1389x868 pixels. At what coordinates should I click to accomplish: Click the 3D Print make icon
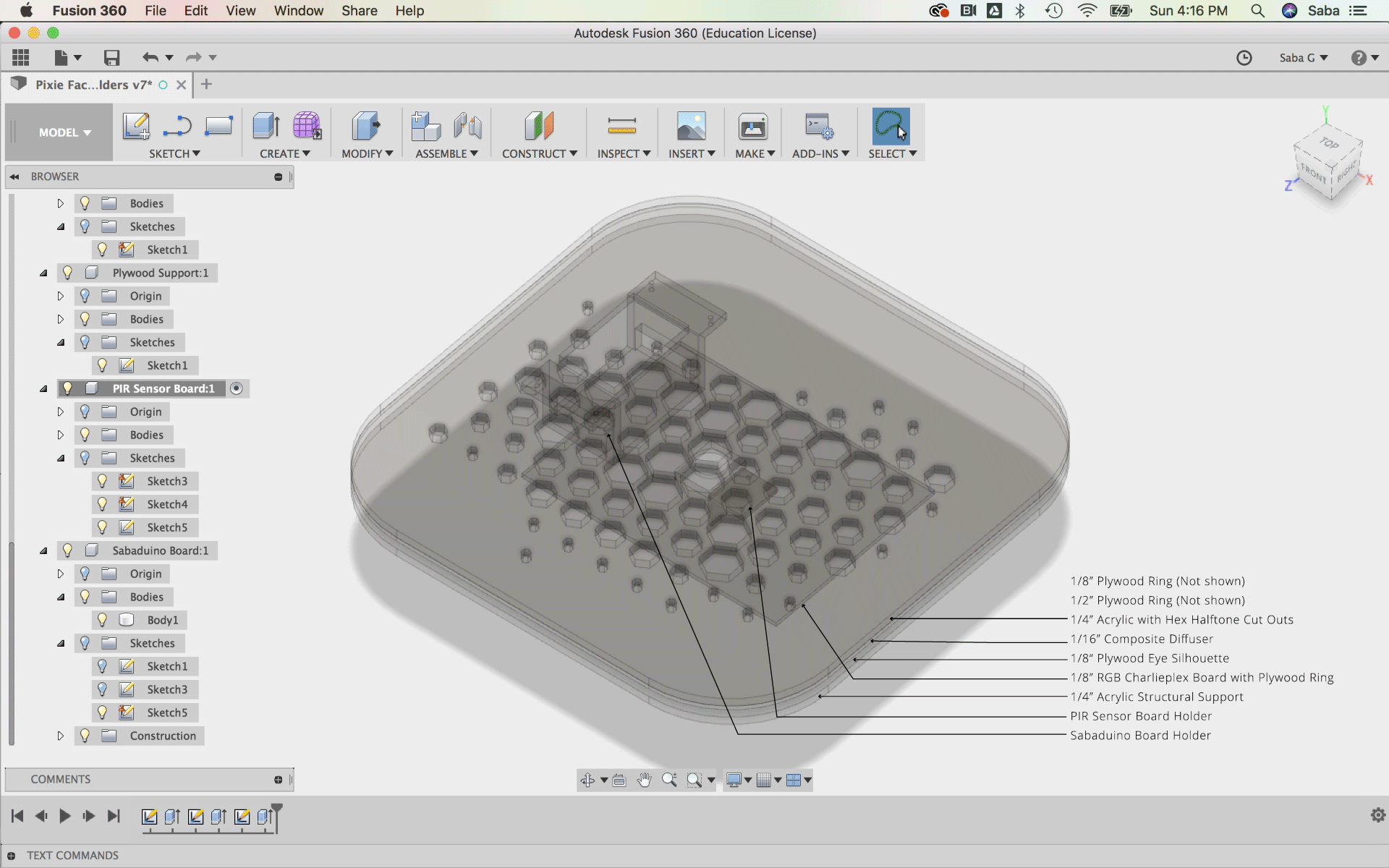pyautogui.click(x=752, y=127)
